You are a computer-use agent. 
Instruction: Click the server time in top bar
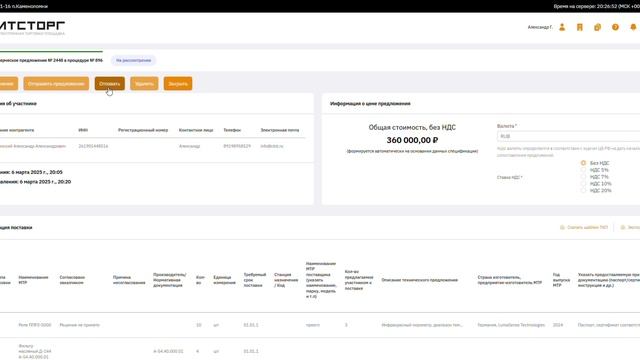click(x=596, y=6)
